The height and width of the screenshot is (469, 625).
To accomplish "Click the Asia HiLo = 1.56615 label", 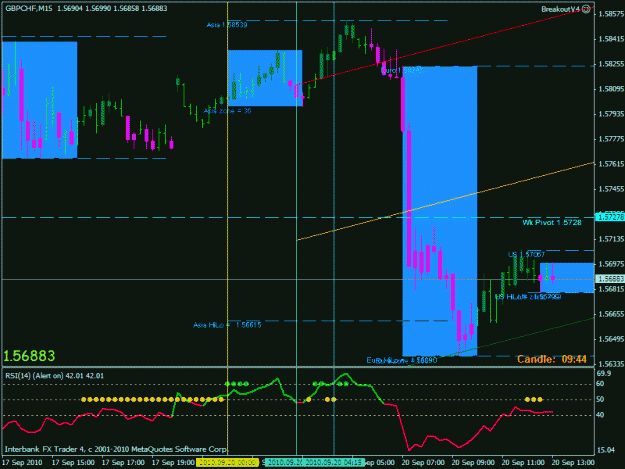I will pos(227,325).
